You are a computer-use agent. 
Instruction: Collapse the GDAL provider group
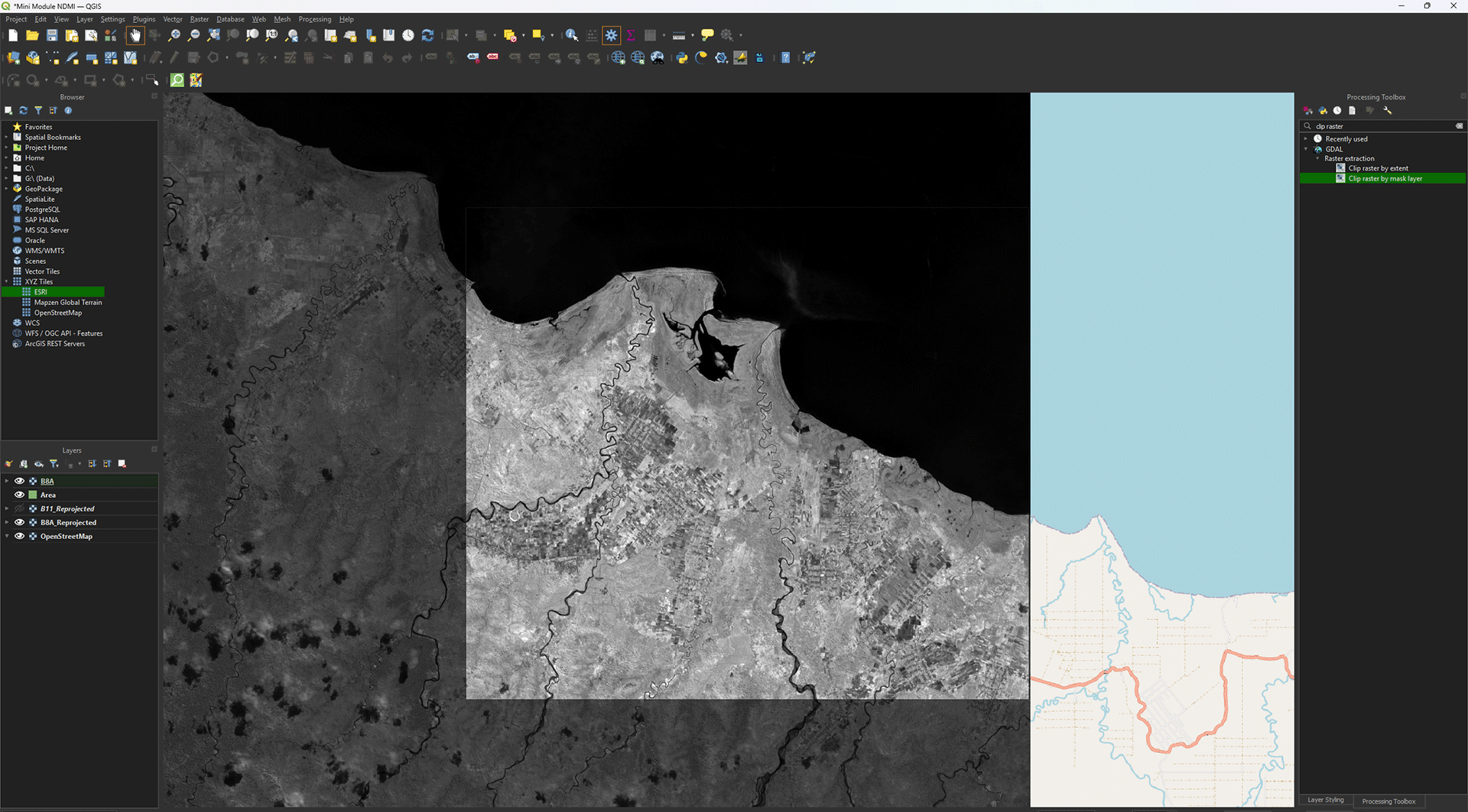pyautogui.click(x=1306, y=149)
